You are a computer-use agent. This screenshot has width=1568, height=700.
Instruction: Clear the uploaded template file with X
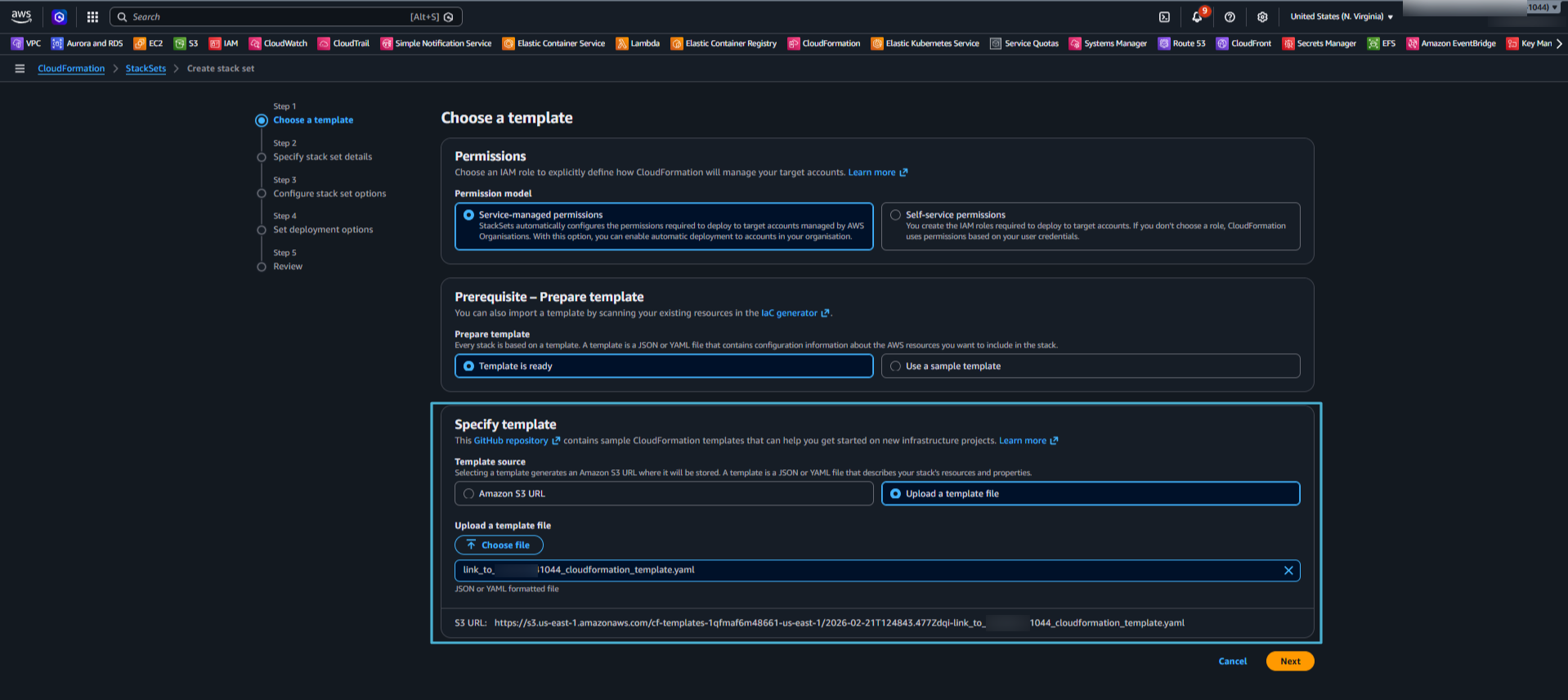click(x=1288, y=571)
